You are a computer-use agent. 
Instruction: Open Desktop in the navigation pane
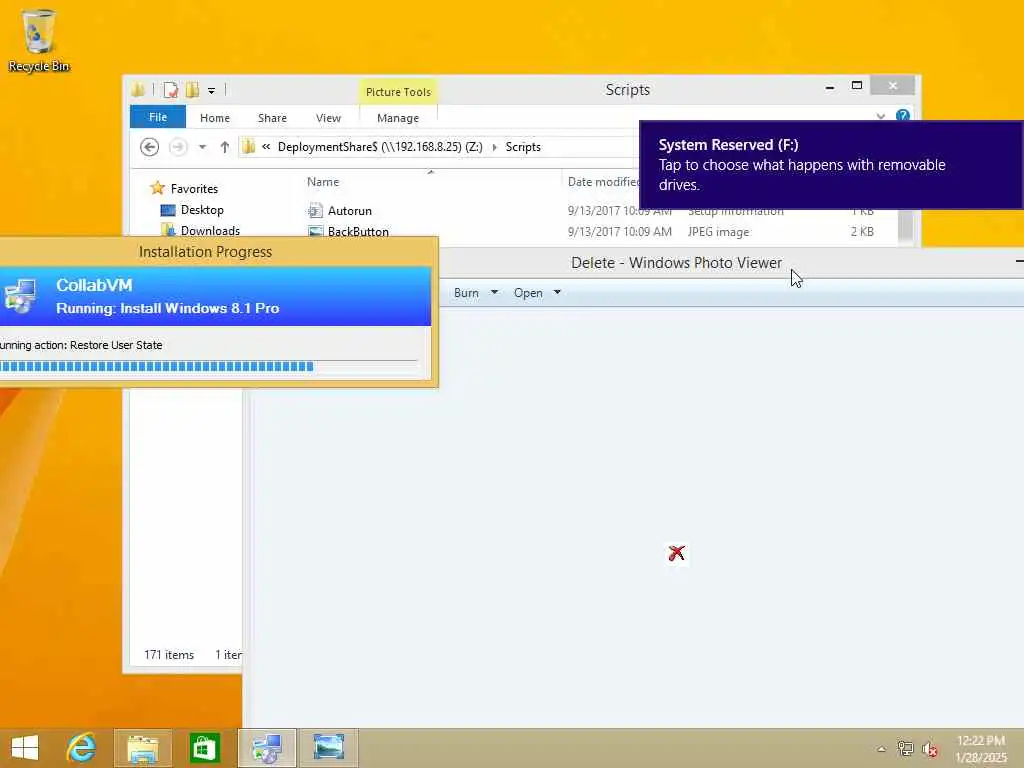pos(202,210)
